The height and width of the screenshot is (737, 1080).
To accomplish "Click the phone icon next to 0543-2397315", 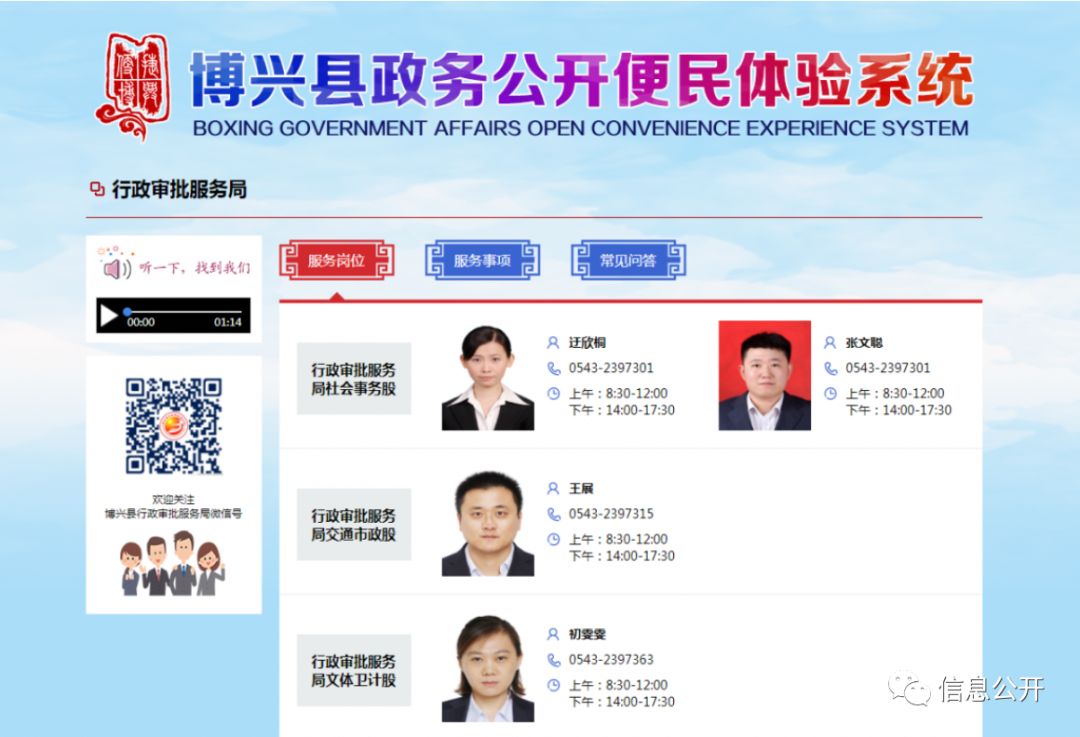I will pyautogui.click(x=554, y=514).
